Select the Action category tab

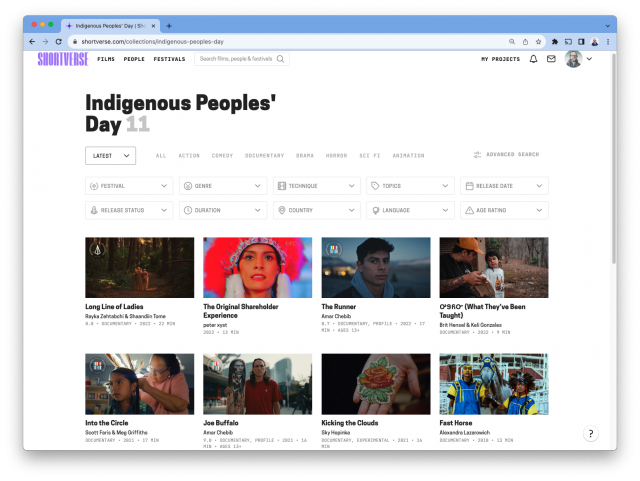pyautogui.click(x=189, y=156)
